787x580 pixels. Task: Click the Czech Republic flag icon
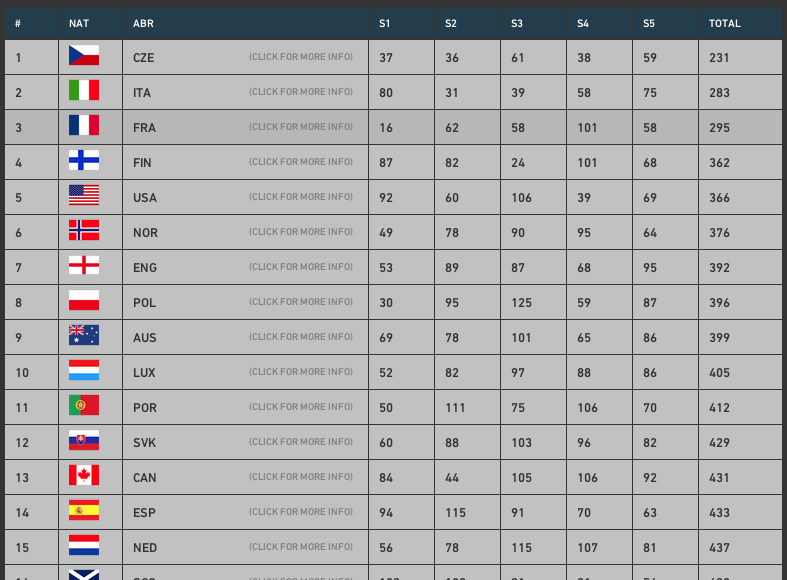click(x=84, y=55)
